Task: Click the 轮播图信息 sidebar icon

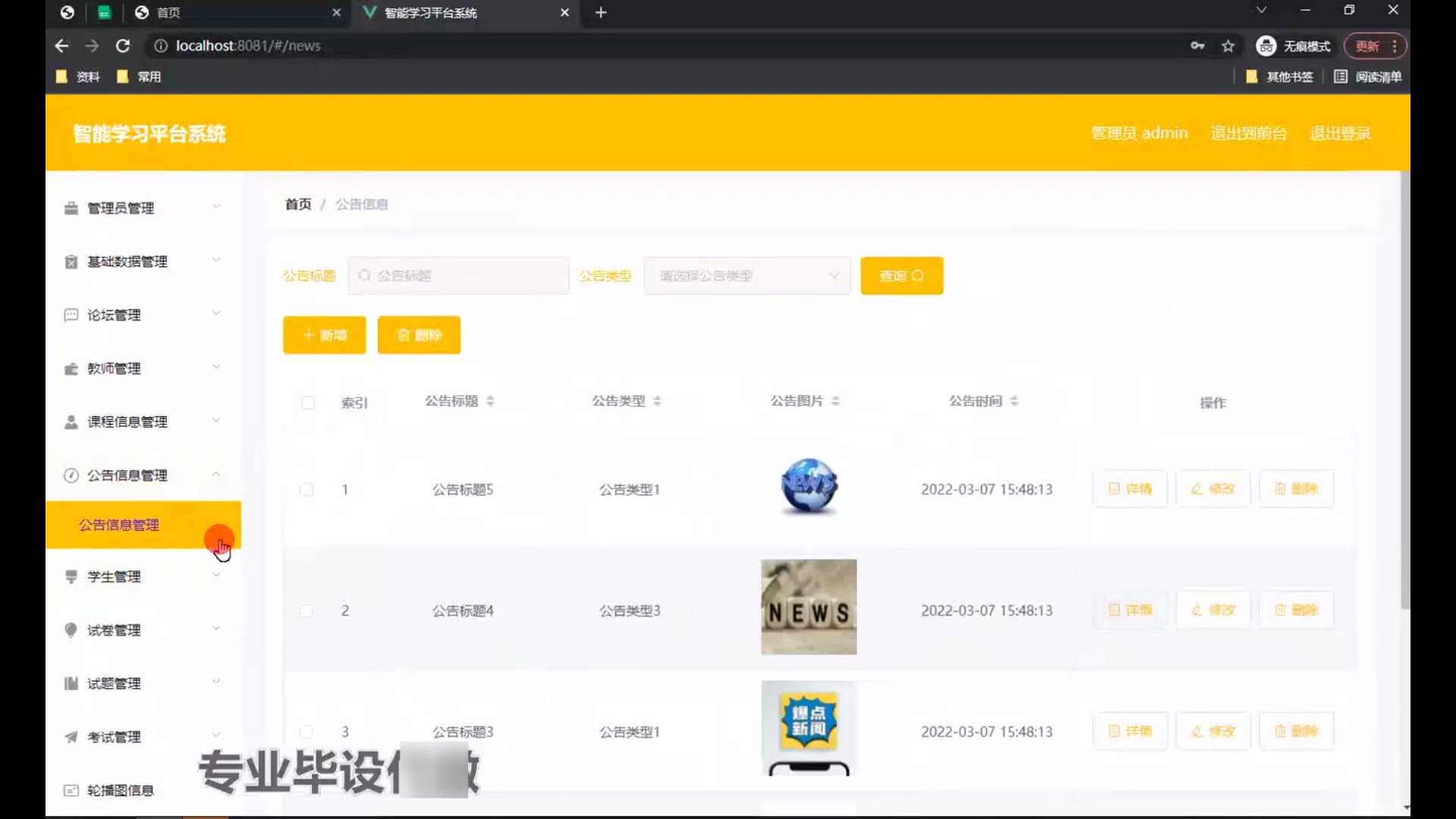Action: pos(71,790)
